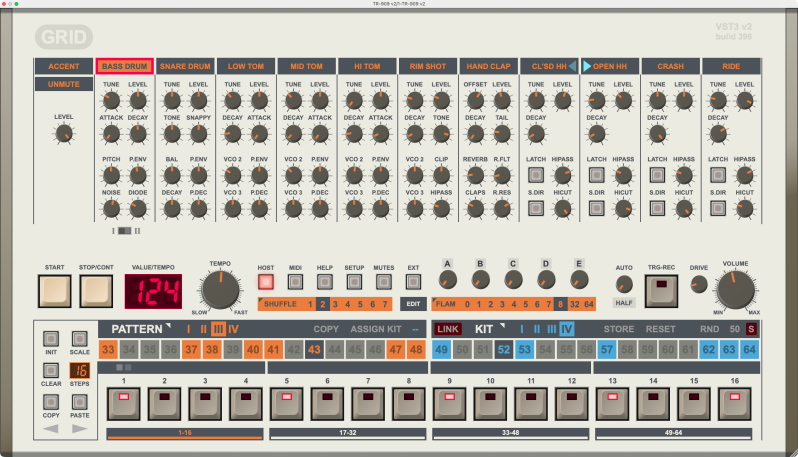The width and height of the screenshot is (798, 457).
Task: Click the SCALE button
Action: pos(79,339)
